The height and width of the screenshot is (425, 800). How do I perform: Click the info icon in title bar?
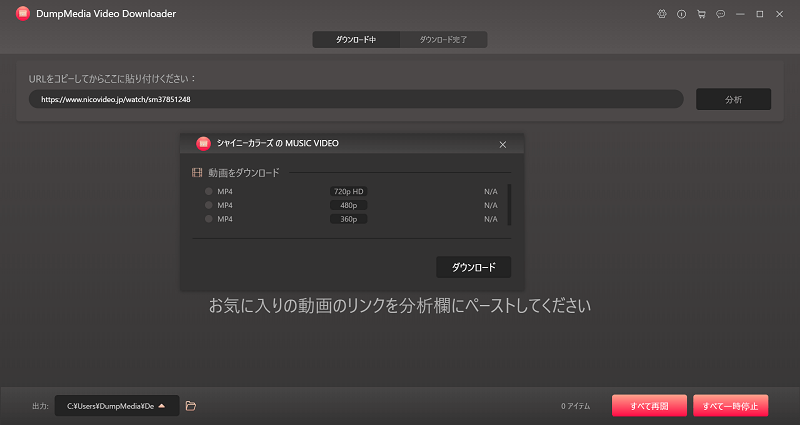coord(681,14)
